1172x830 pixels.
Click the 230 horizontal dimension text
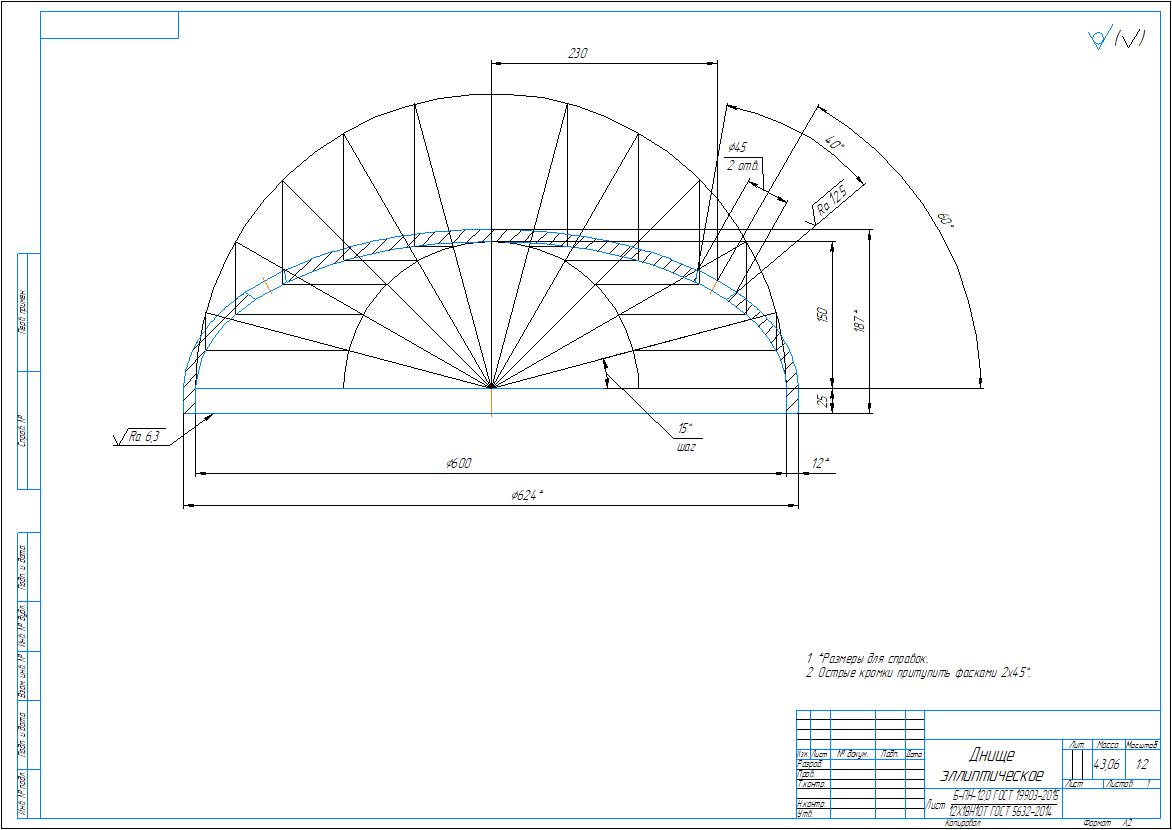tap(577, 53)
